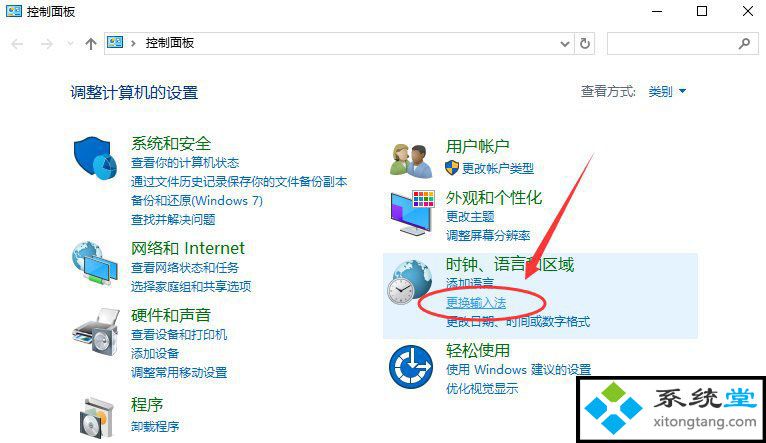Expand the 类别 view-by dropdown
Image resolution: width=766 pixels, height=443 pixels.
(667, 91)
